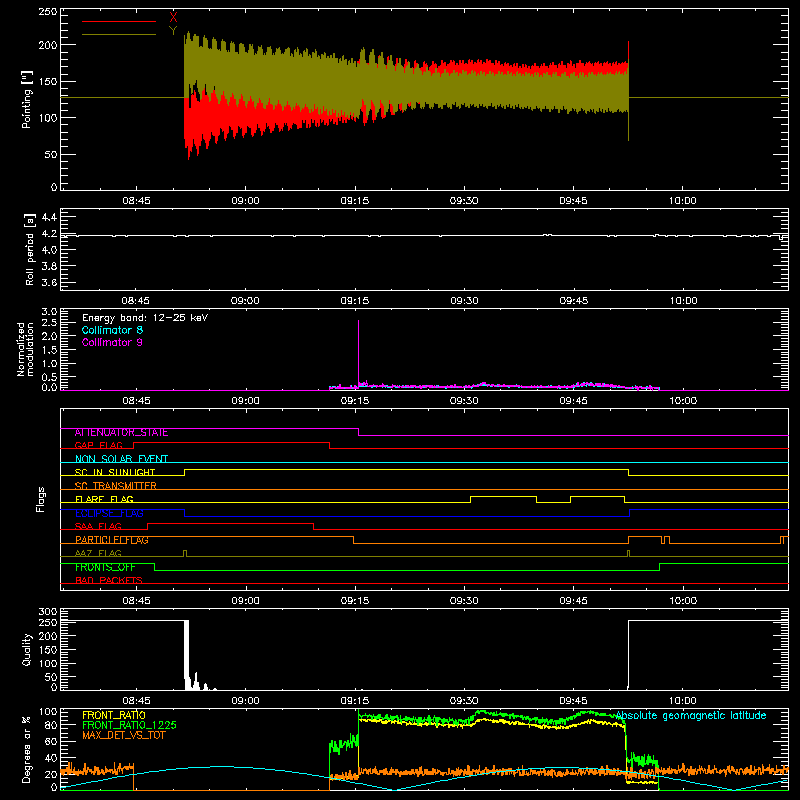800x800 pixels.
Task: Click the 300 tick on the Quality axis
Action: click(x=48, y=612)
